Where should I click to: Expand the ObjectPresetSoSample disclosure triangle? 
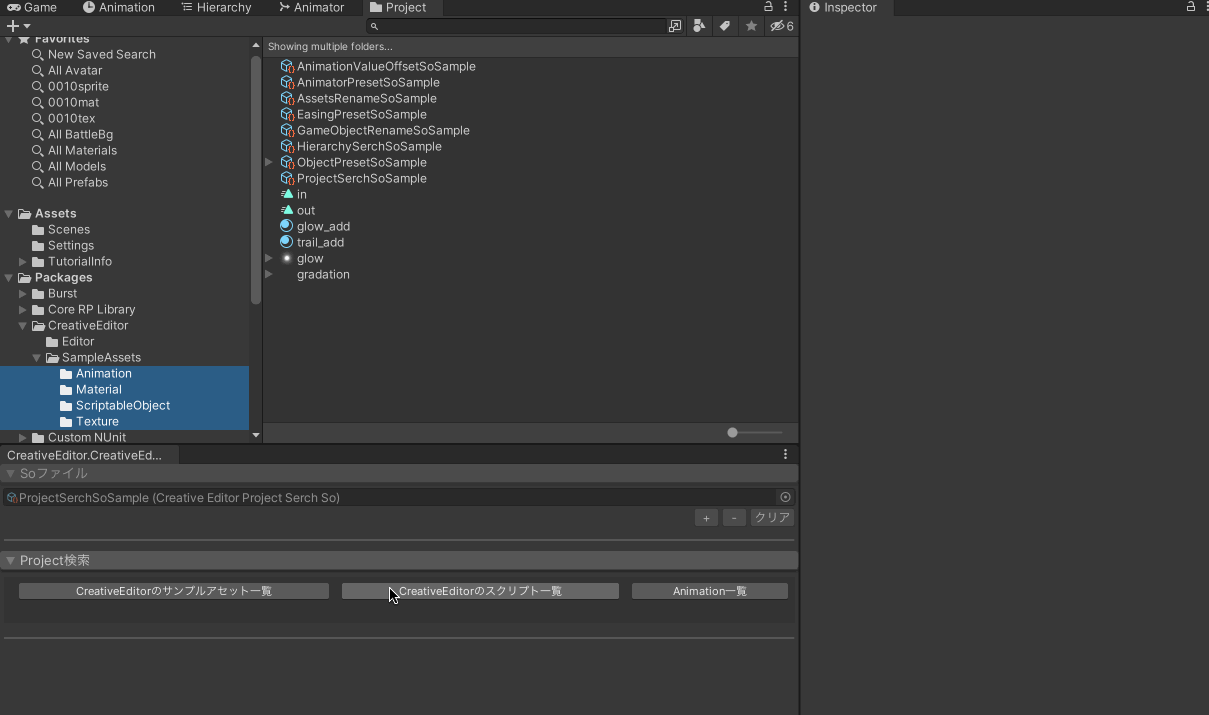pos(268,162)
